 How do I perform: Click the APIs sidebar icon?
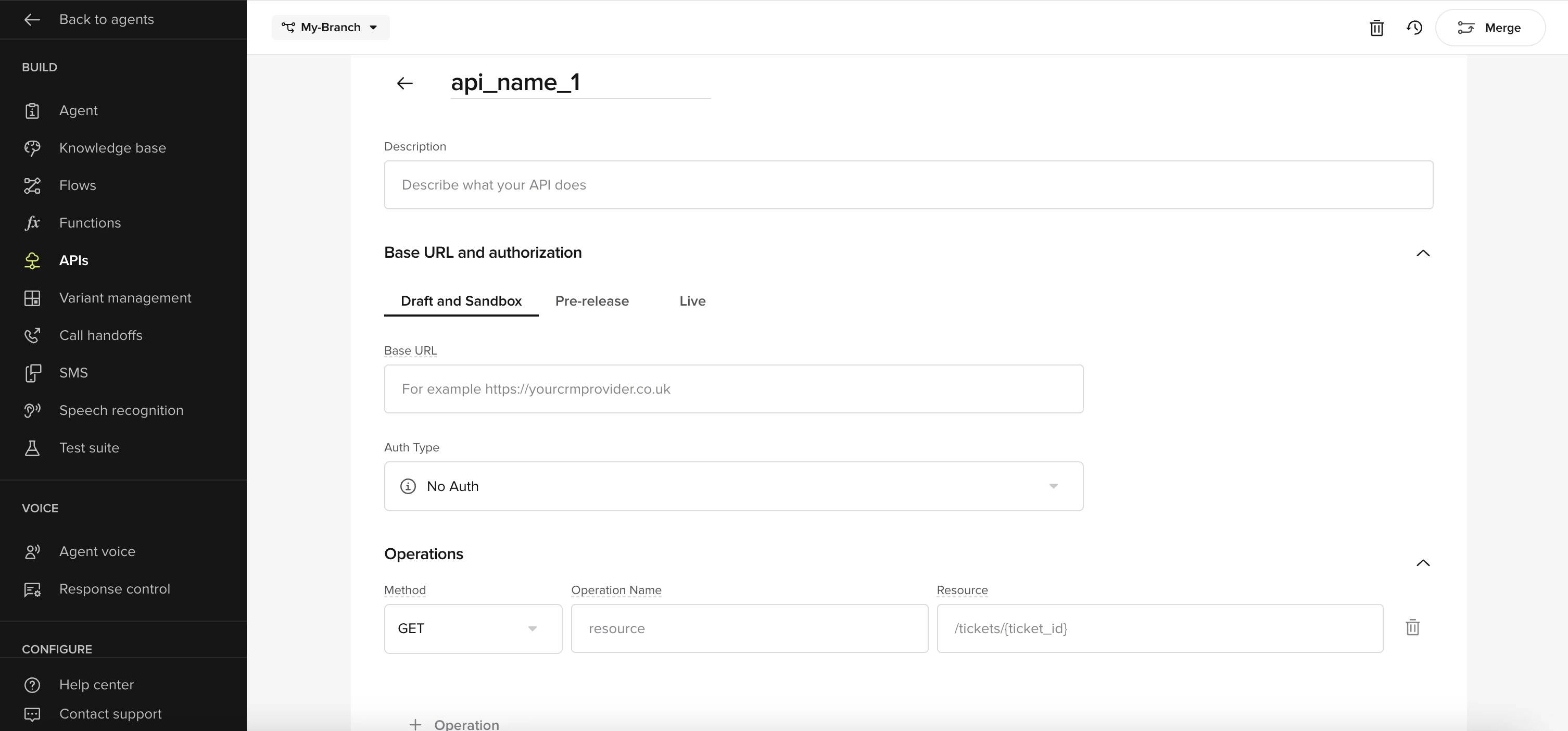[x=32, y=260]
